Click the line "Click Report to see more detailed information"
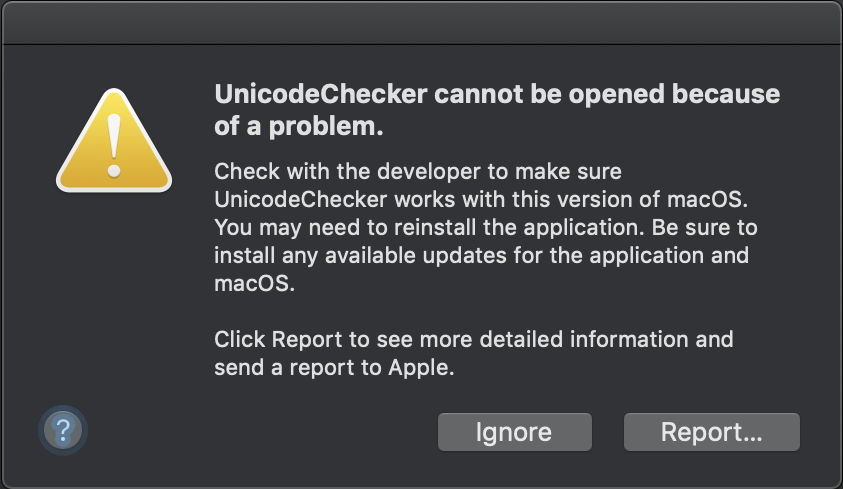 (474, 339)
